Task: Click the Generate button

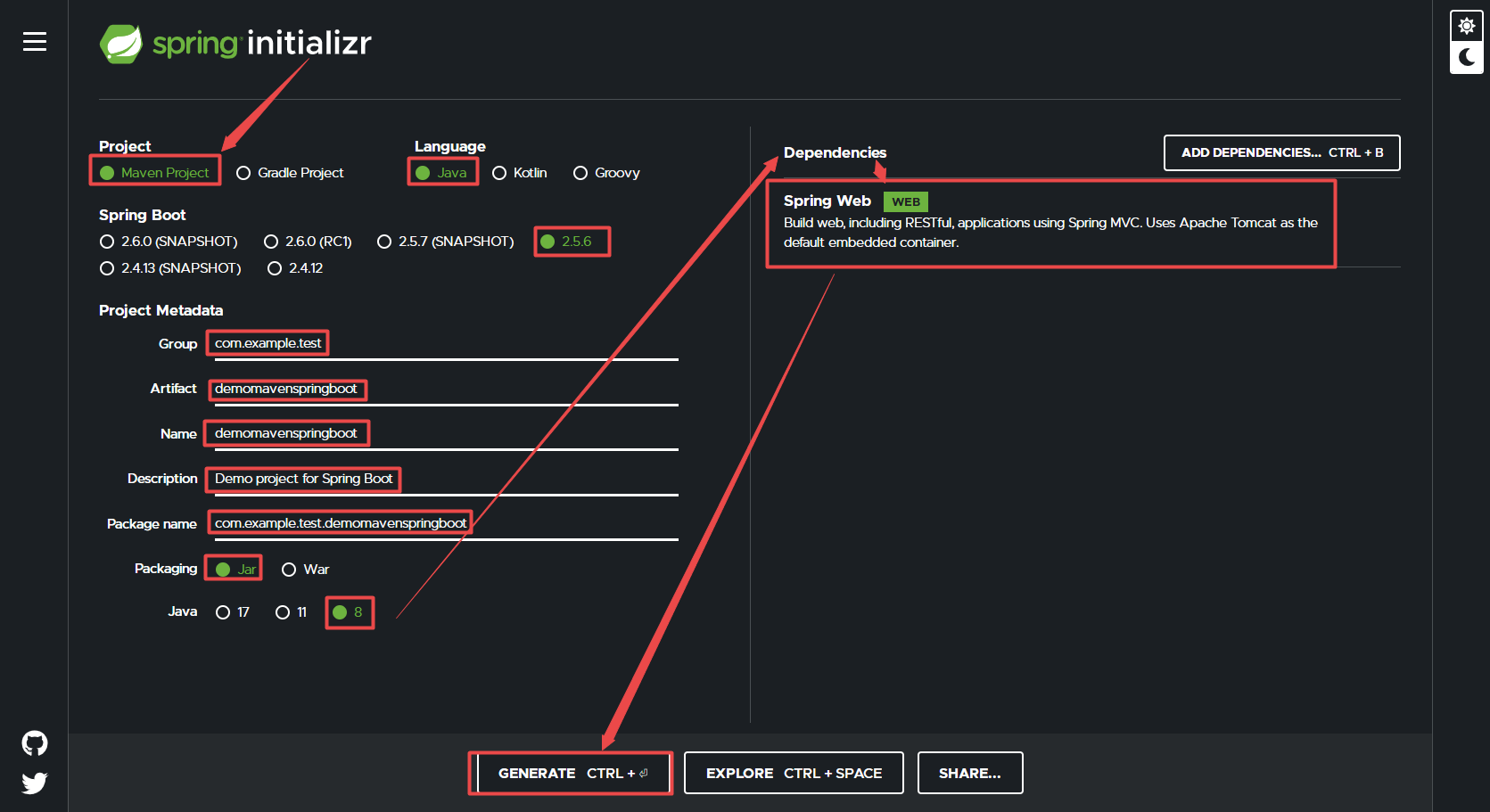Action: pos(572,773)
